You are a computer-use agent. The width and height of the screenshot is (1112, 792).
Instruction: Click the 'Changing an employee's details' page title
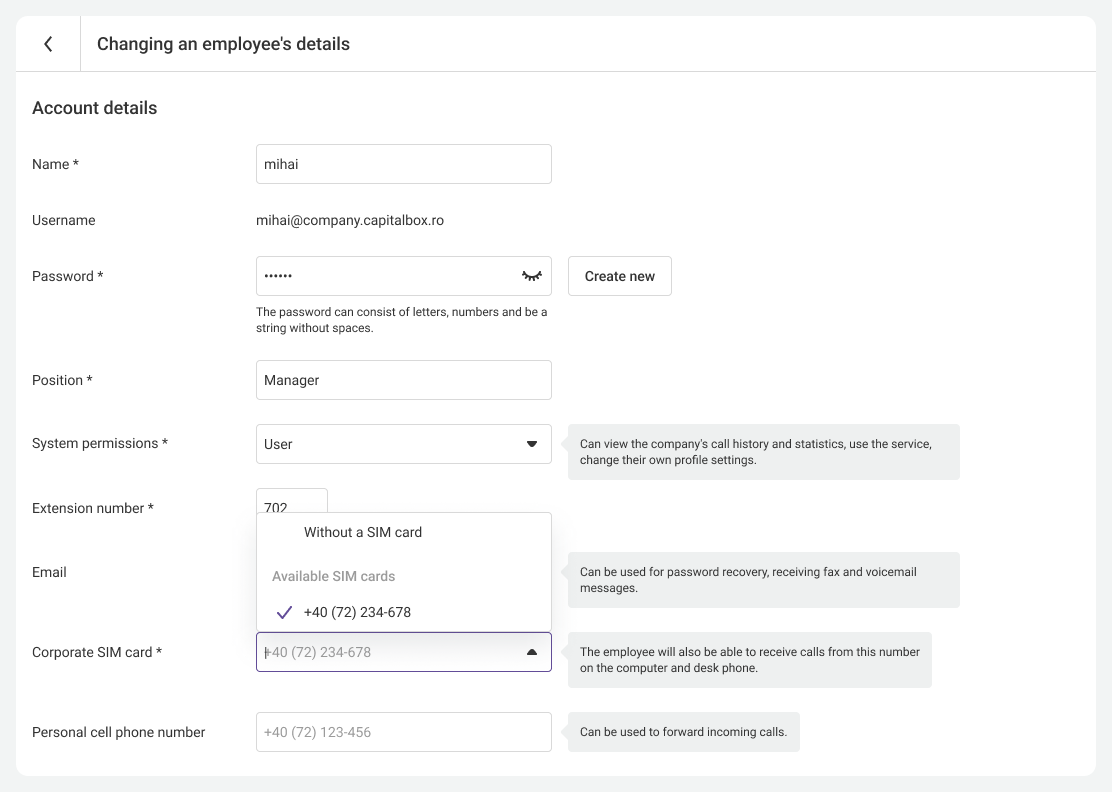[223, 44]
